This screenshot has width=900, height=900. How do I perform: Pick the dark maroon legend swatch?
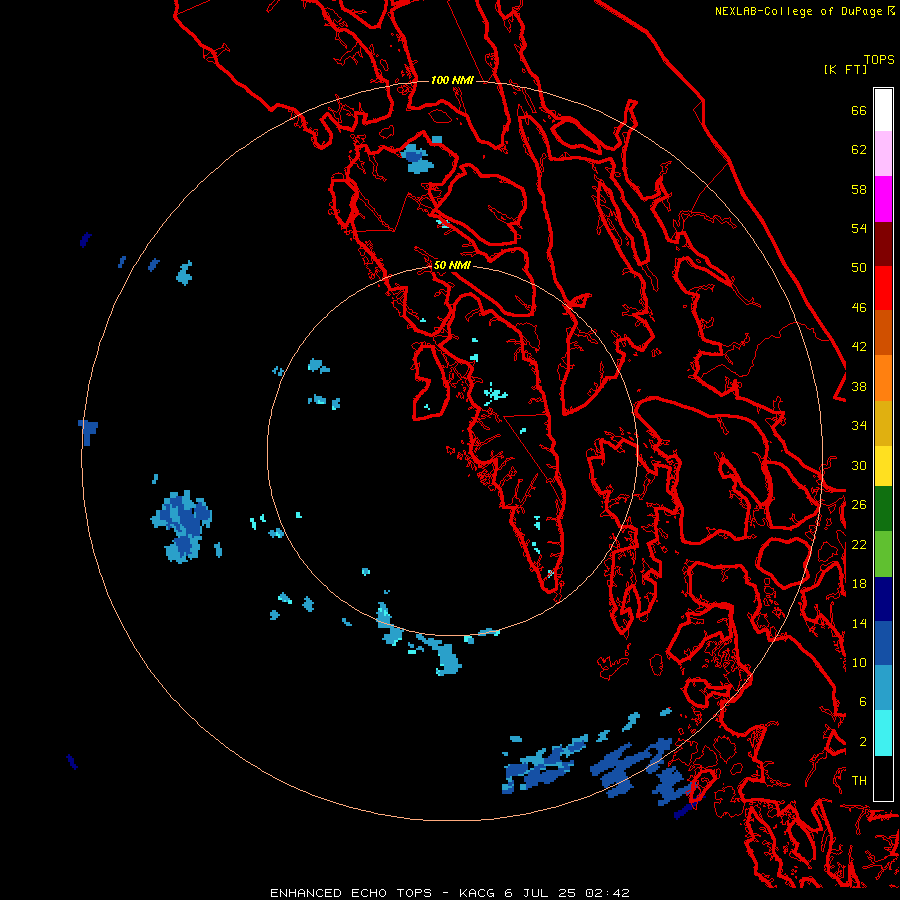click(x=883, y=244)
